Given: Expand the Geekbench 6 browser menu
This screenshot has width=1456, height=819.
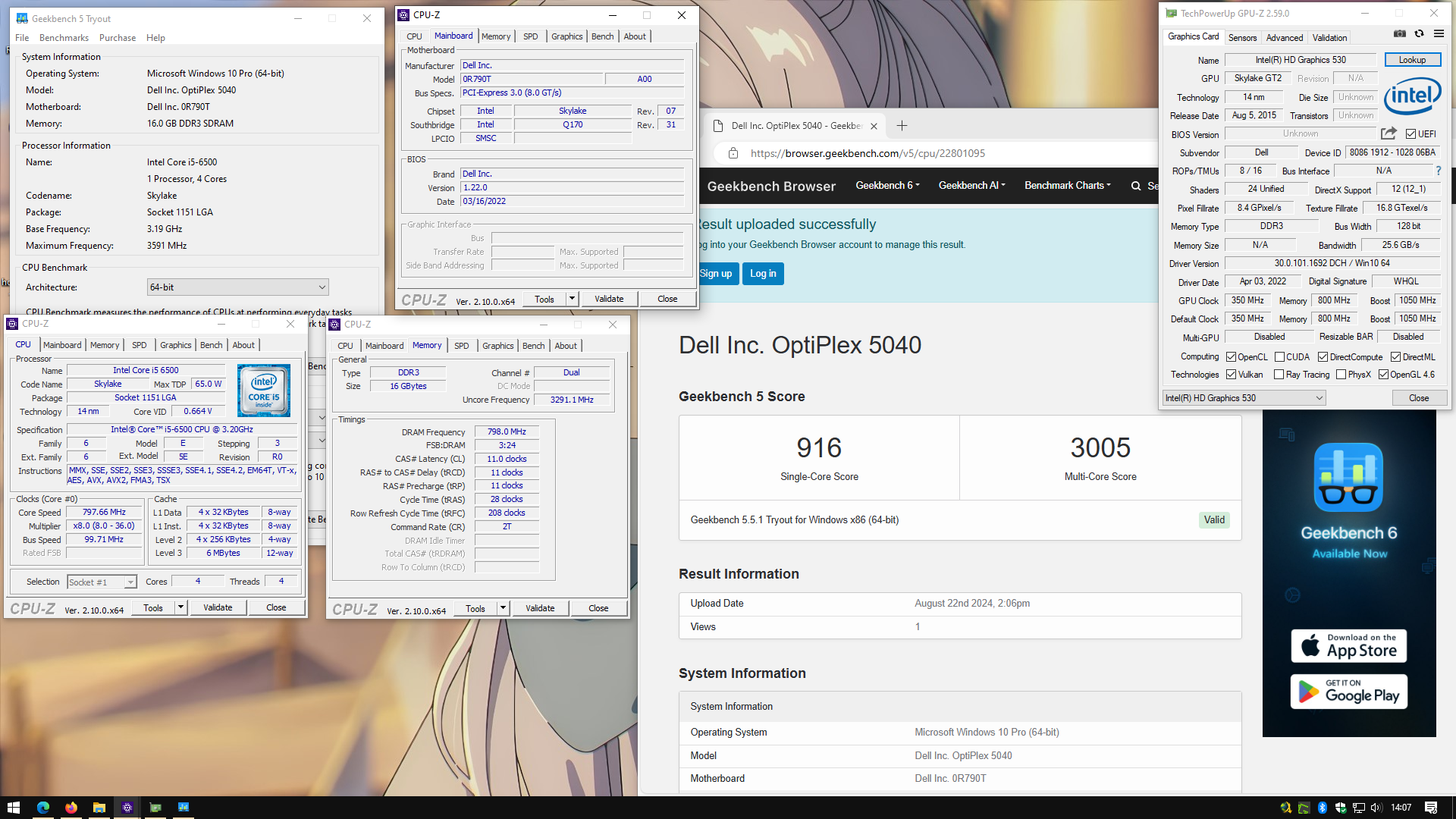Looking at the screenshot, I should pyautogui.click(x=887, y=186).
